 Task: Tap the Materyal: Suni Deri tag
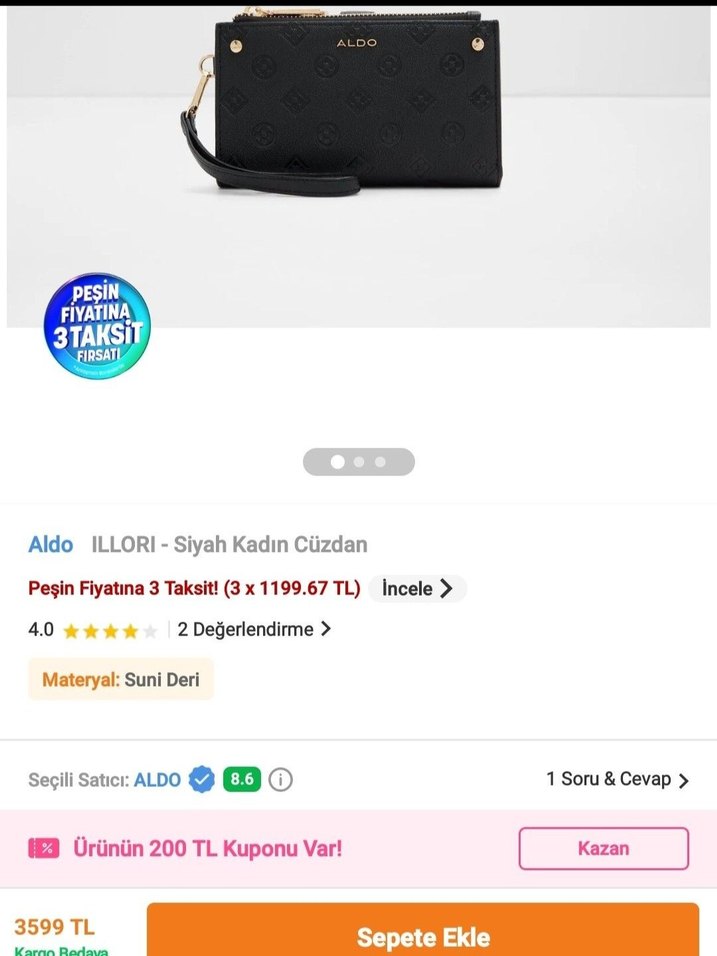(x=121, y=679)
